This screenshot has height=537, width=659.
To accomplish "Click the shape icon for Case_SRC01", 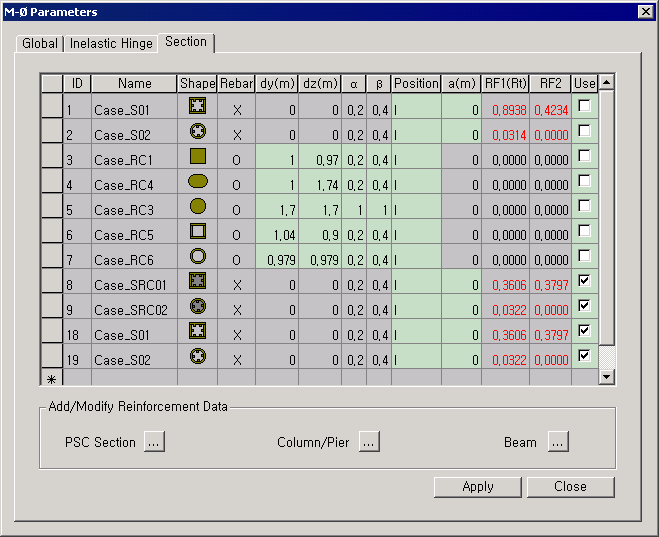I will (197, 281).
